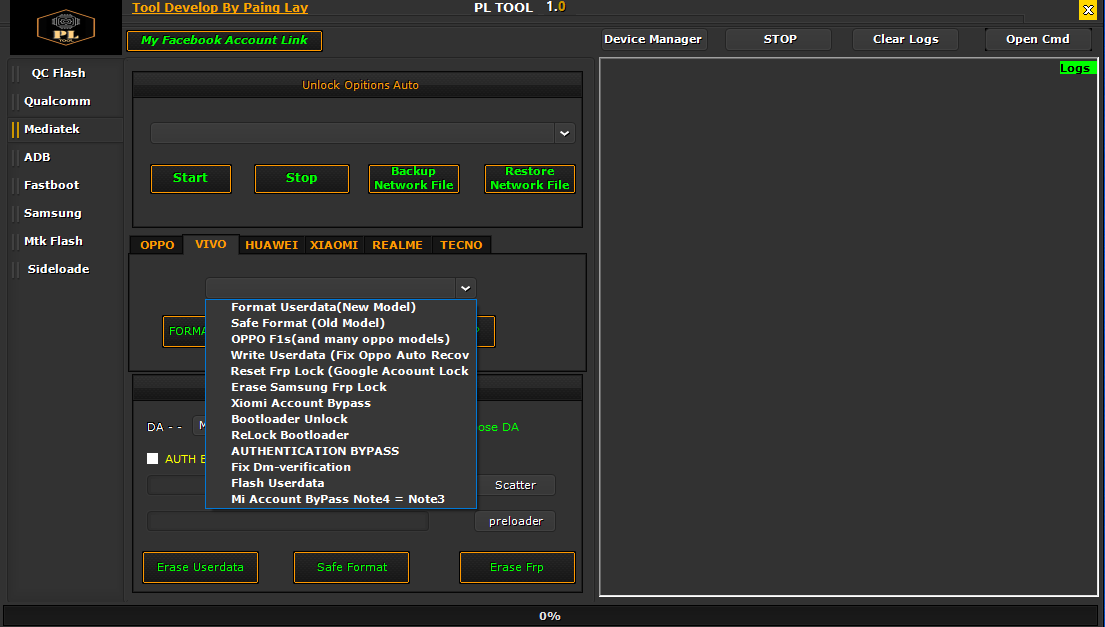Click the PL Tool logo icon
Viewport: 1105px width, 627px height.
(x=66, y=27)
